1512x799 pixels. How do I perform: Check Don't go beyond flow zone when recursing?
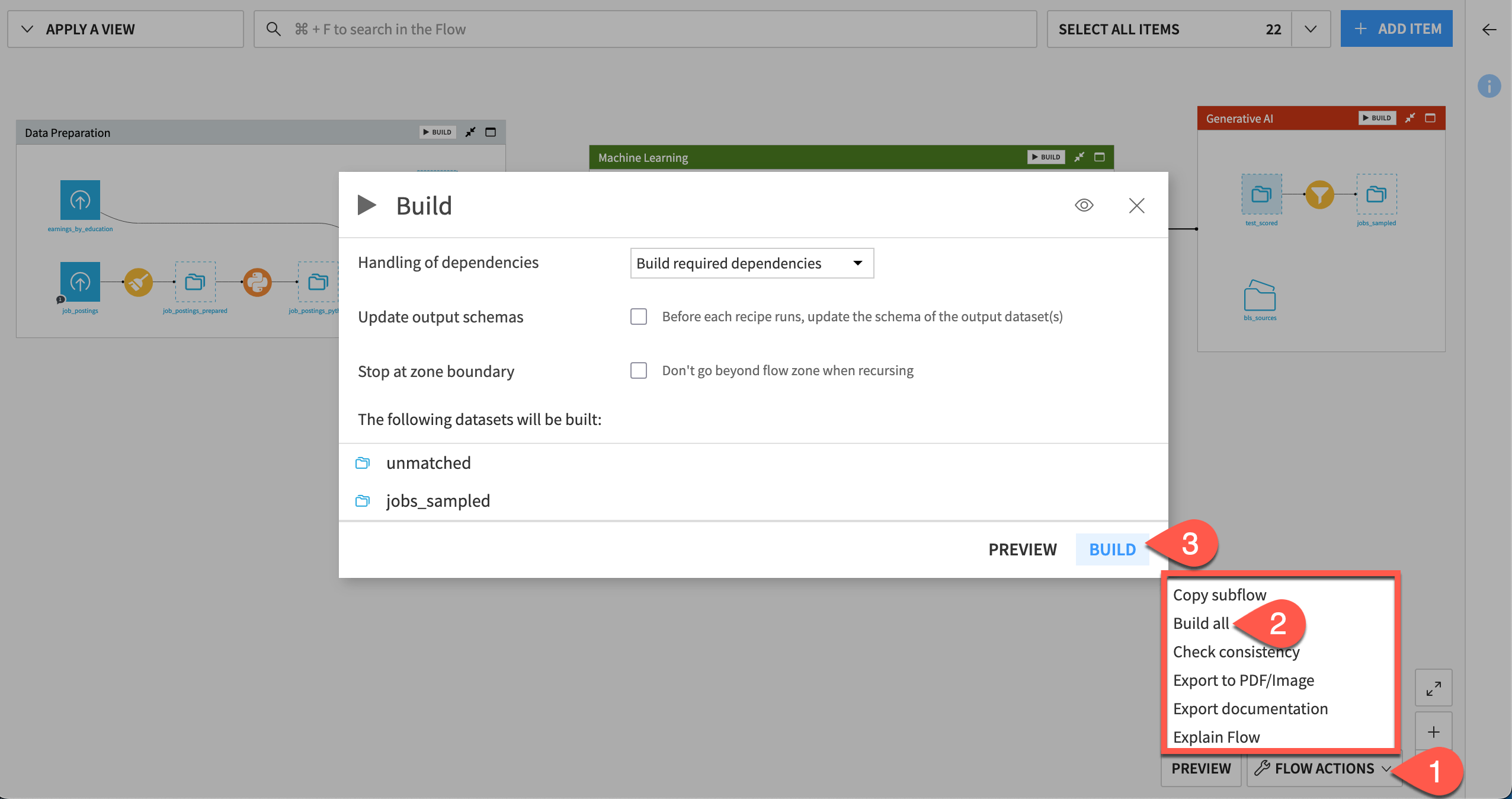[638, 370]
